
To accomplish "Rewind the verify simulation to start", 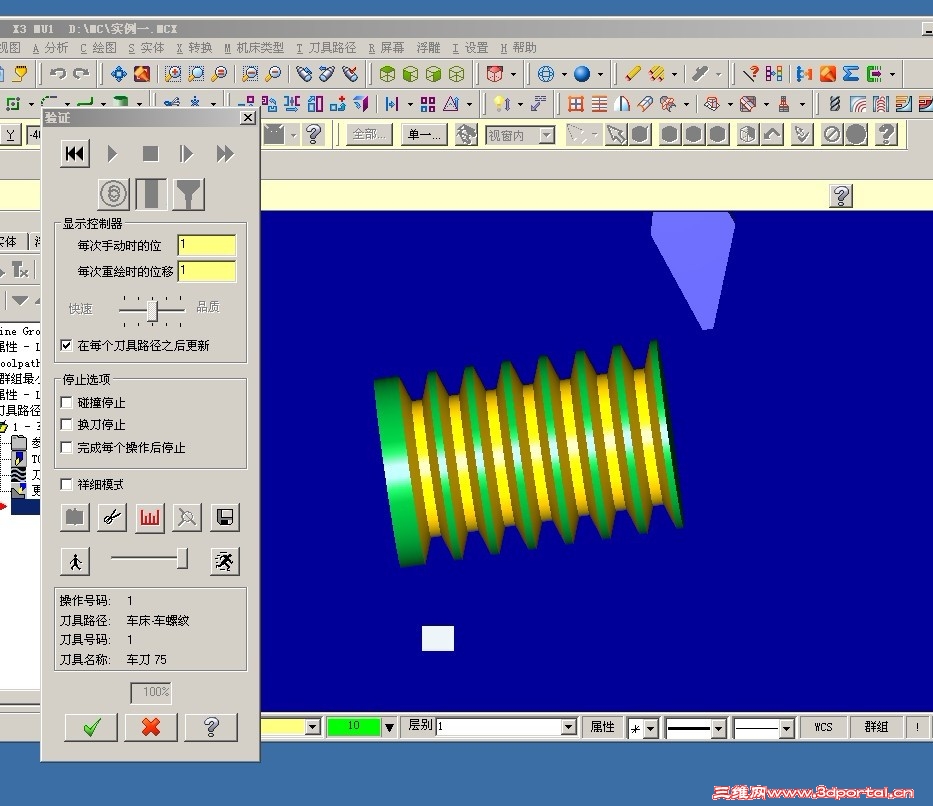I will point(74,154).
